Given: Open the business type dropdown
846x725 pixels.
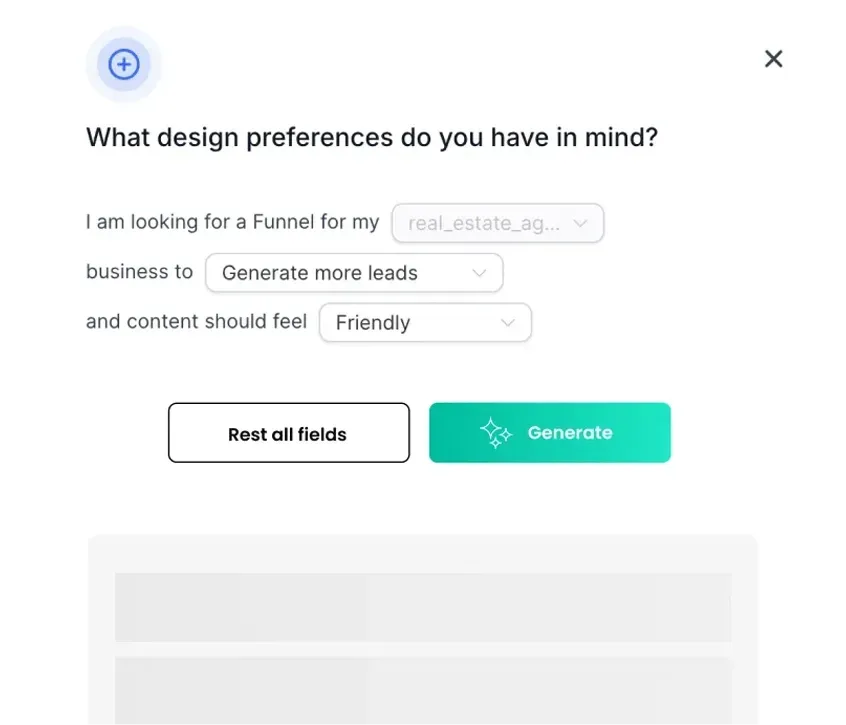Looking at the screenshot, I should pyautogui.click(x=498, y=223).
